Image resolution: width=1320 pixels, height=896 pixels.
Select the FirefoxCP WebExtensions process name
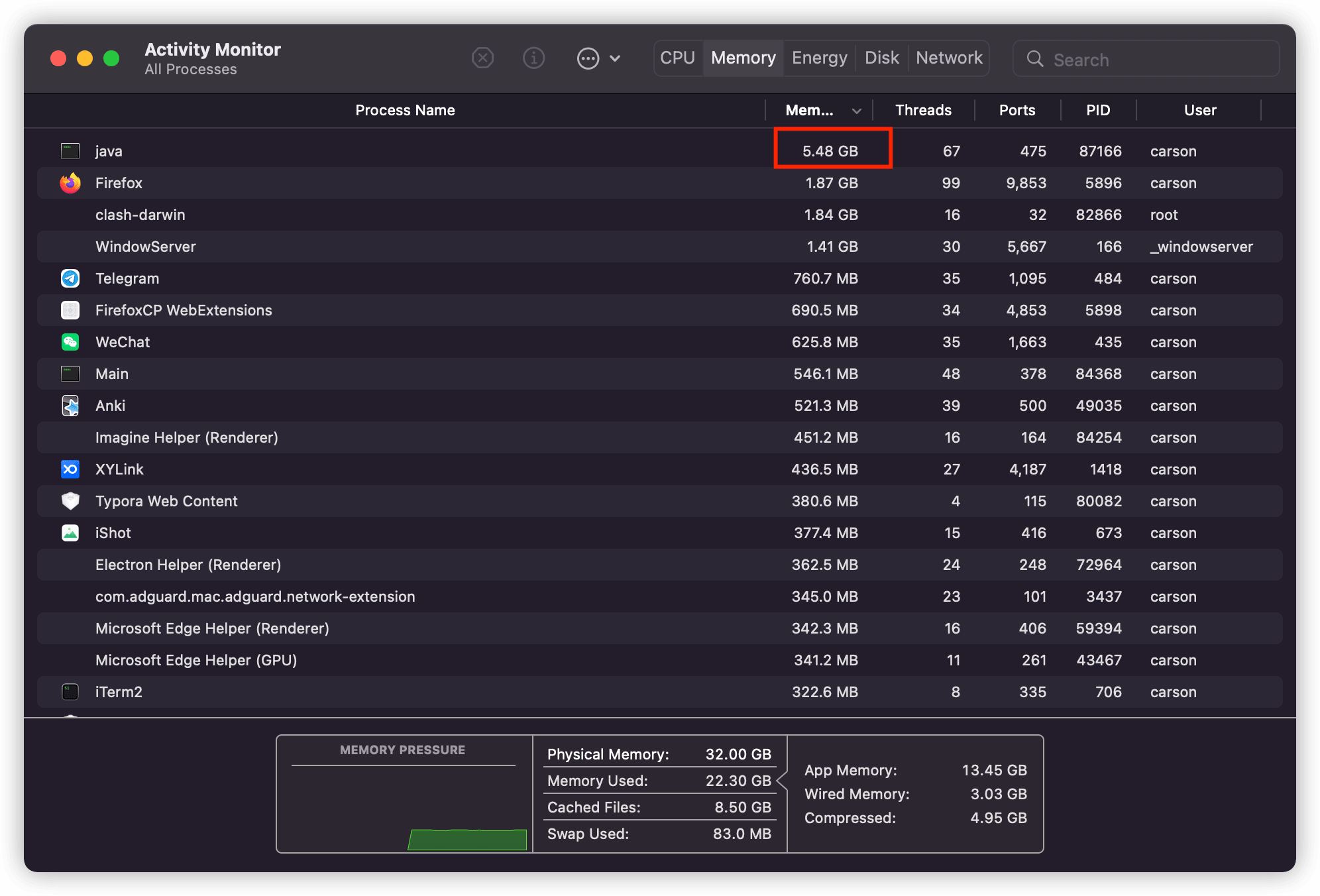coord(184,310)
